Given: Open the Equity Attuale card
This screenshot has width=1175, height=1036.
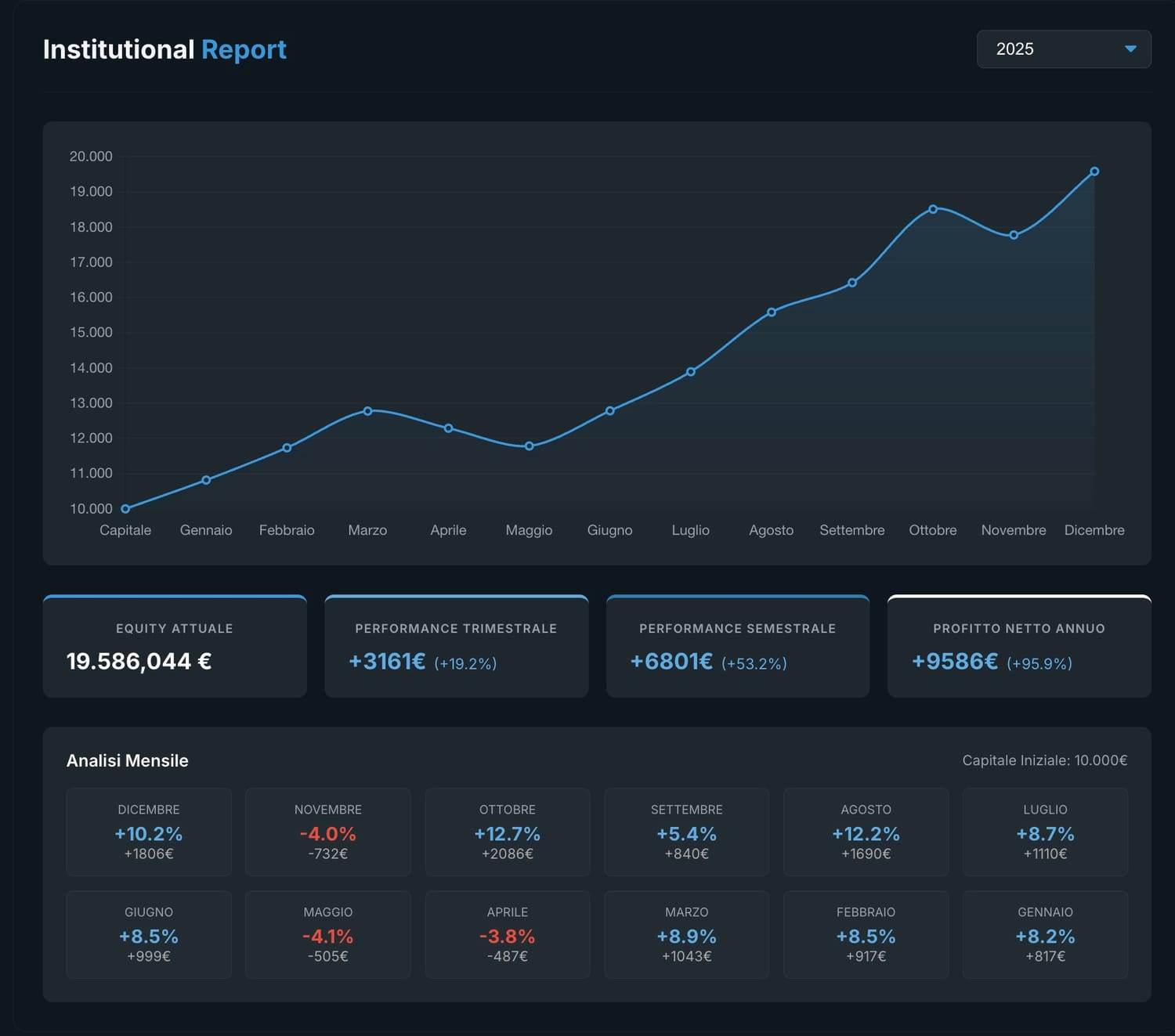Looking at the screenshot, I should click(175, 646).
